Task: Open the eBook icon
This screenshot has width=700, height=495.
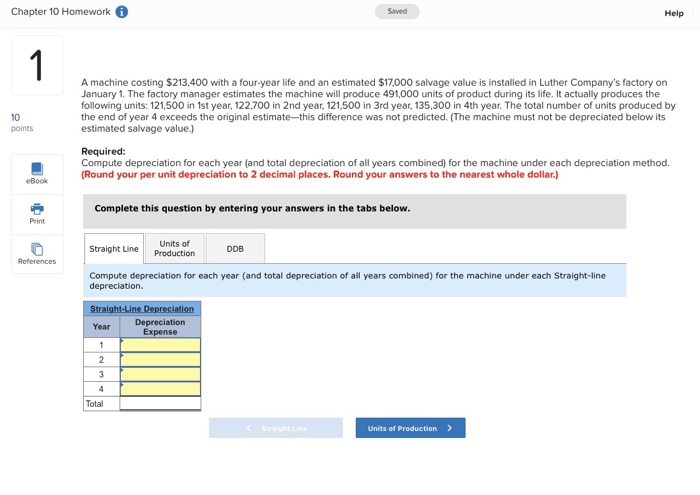Action: 37,169
